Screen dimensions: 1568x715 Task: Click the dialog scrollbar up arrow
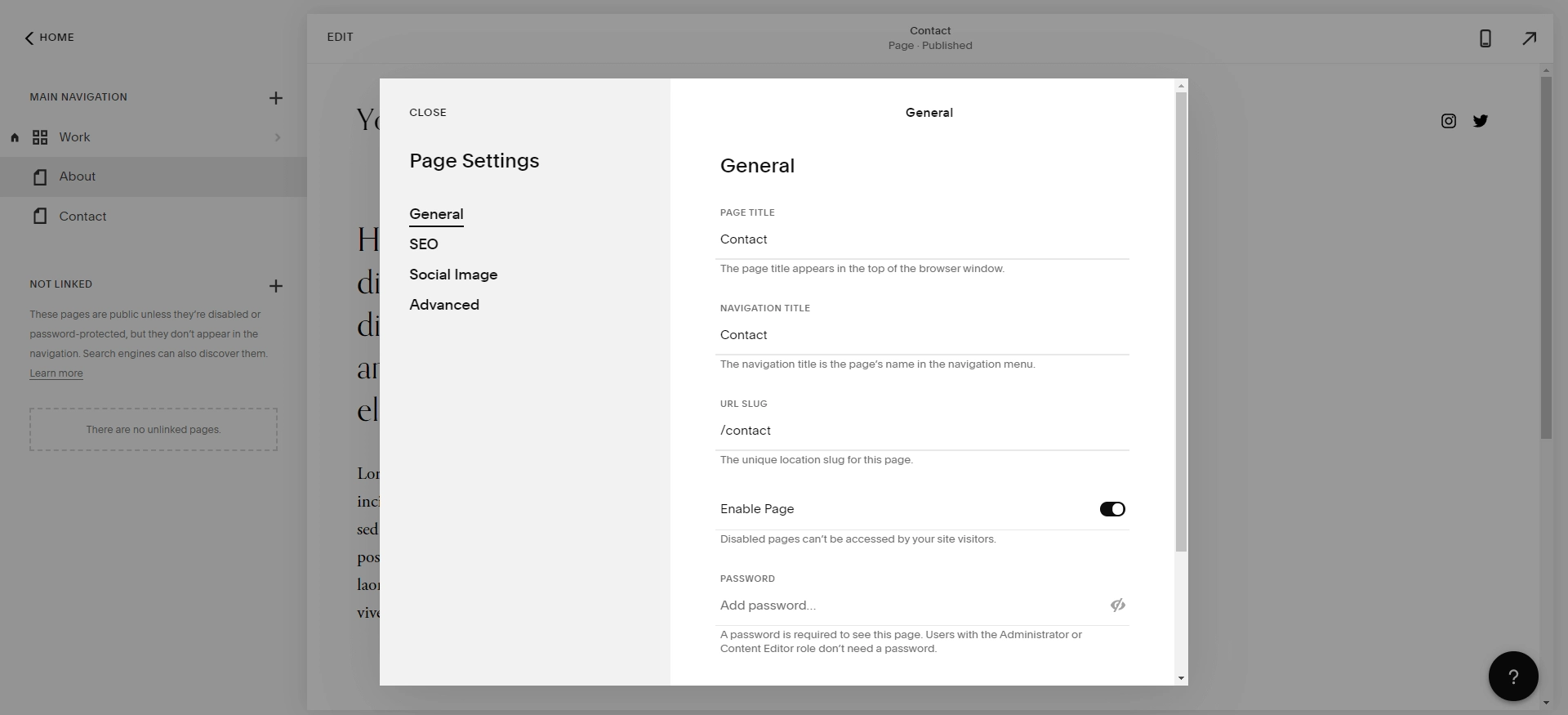tap(1181, 86)
